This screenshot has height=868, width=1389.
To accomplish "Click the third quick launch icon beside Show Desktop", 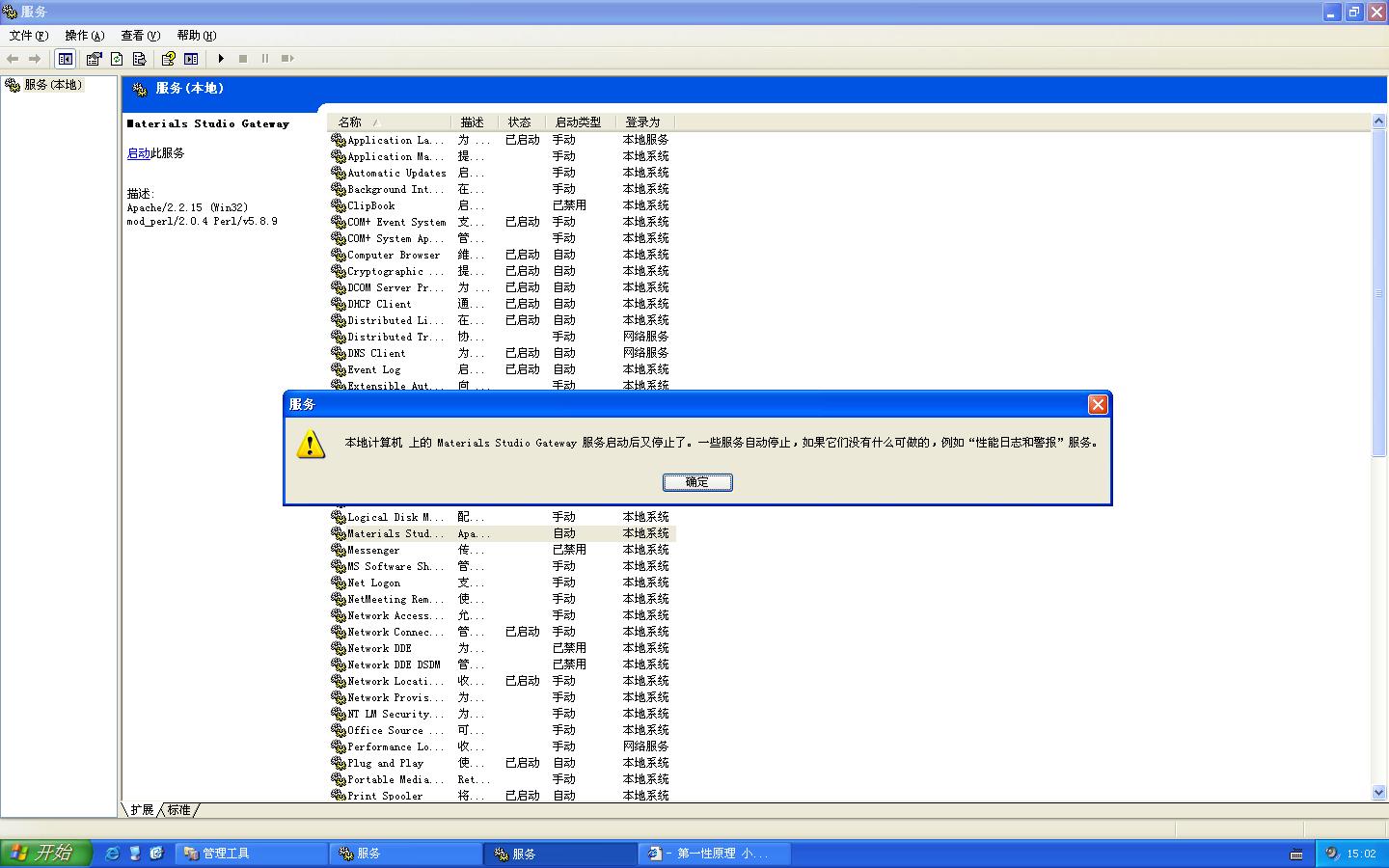I will coord(156,854).
